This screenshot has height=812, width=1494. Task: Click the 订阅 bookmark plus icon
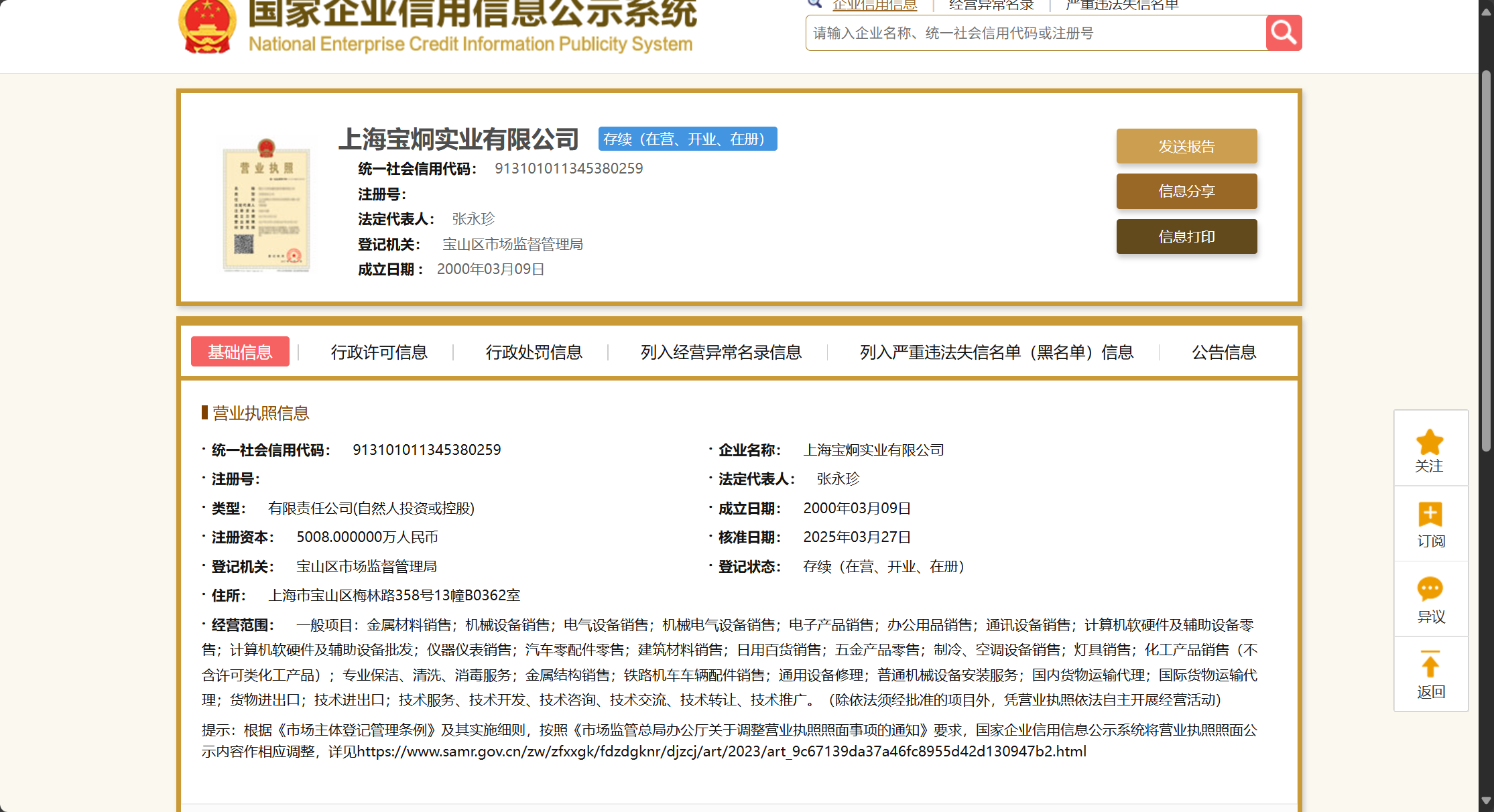pos(1430,515)
